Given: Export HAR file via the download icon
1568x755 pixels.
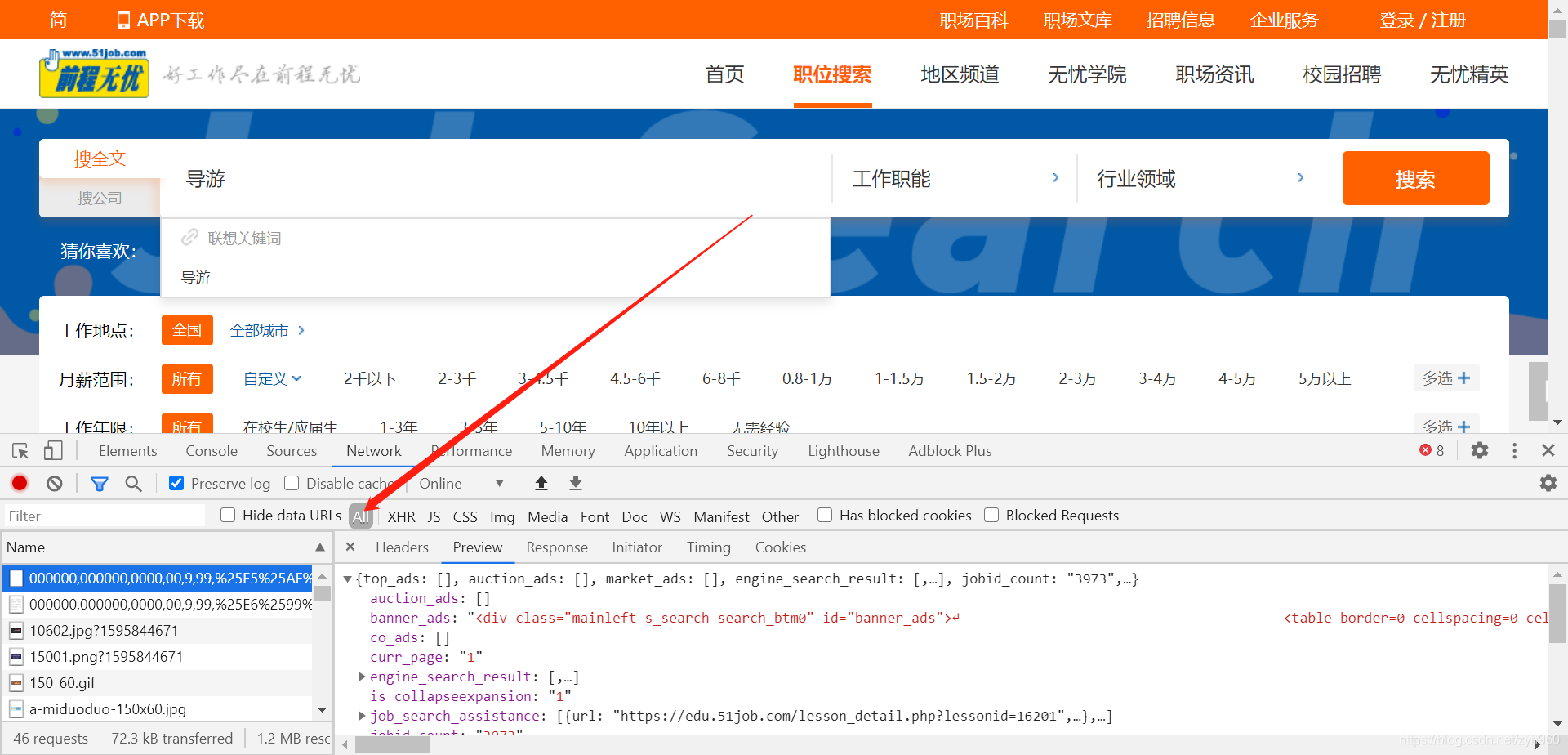Looking at the screenshot, I should [x=575, y=483].
